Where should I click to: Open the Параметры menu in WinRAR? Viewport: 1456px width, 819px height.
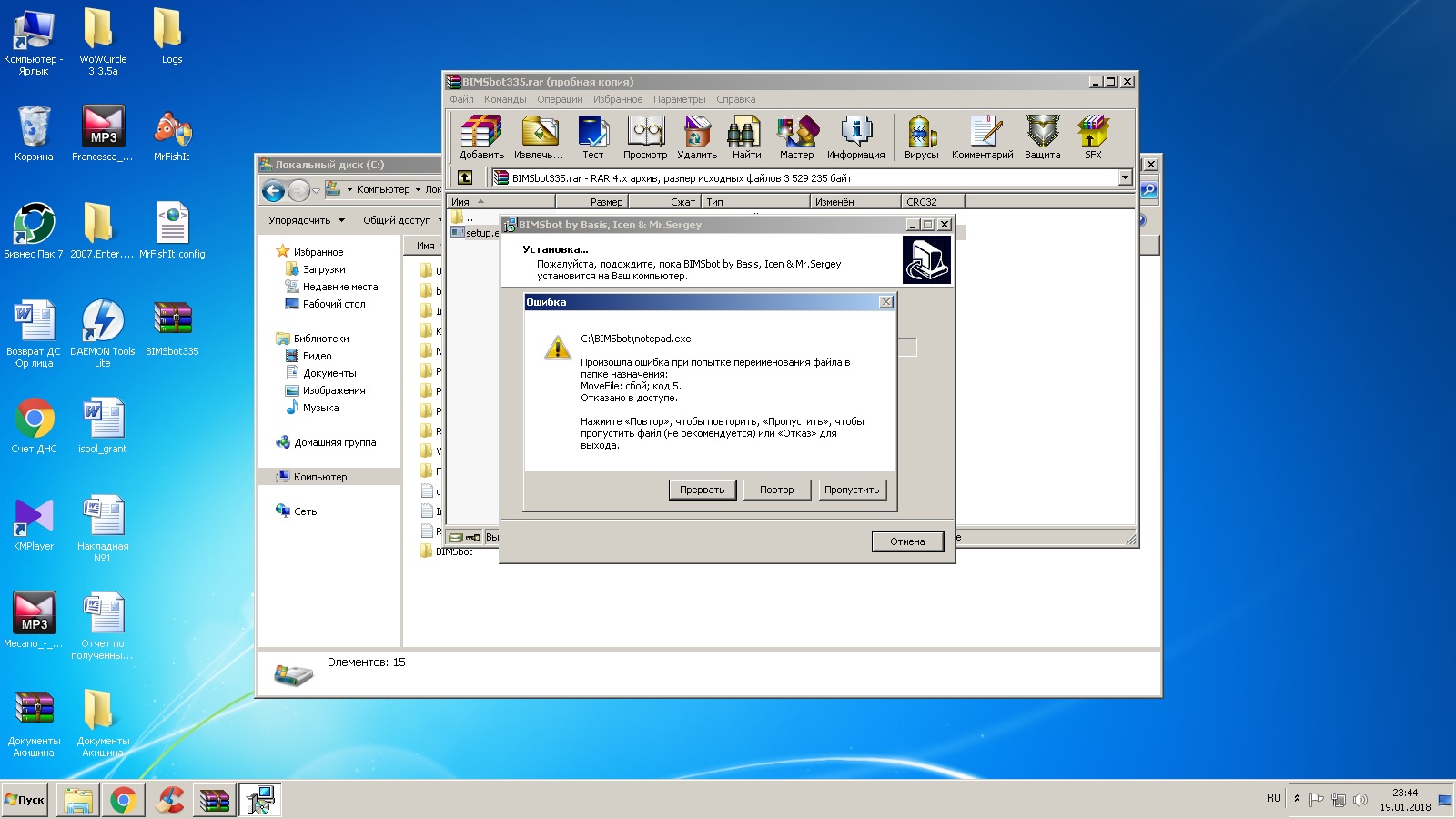[x=679, y=100]
